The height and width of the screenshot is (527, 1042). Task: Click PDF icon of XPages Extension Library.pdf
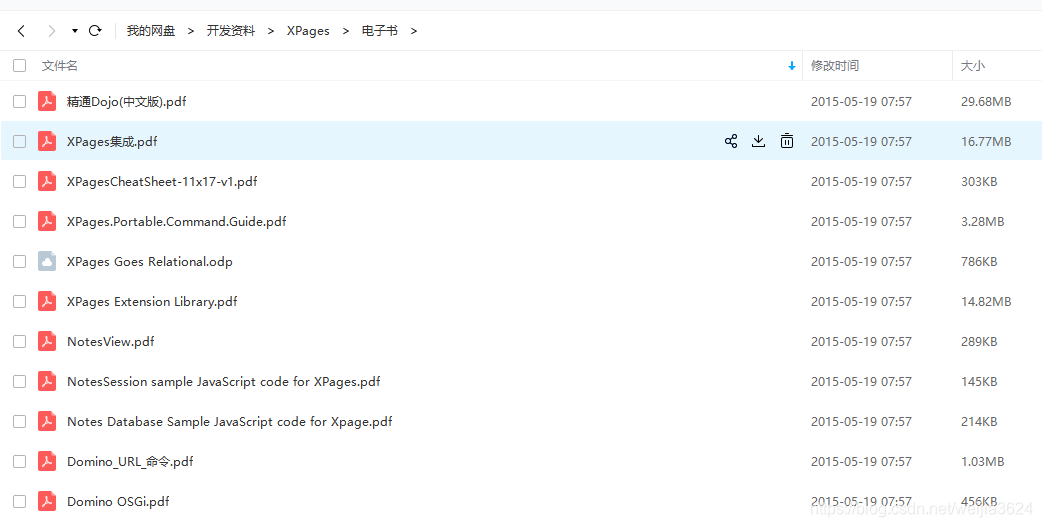(x=47, y=301)
